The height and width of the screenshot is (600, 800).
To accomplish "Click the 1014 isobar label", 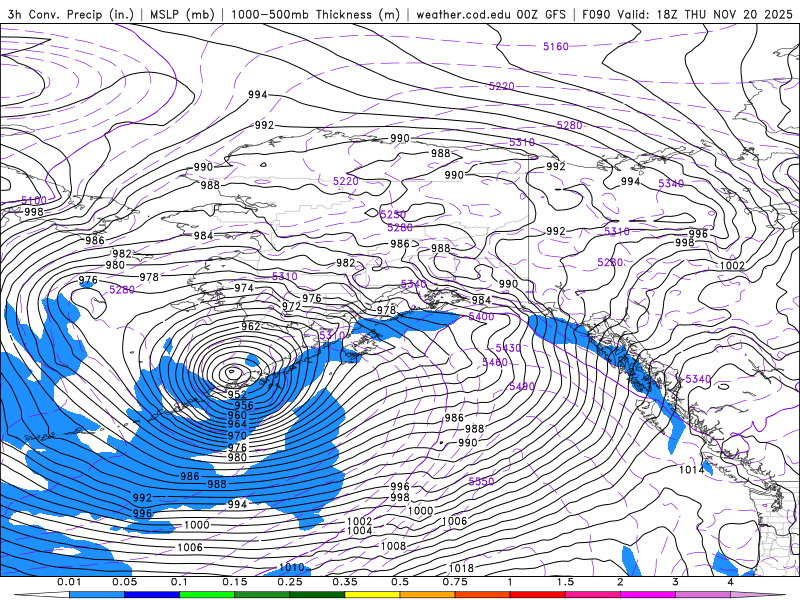I will pos(691,469).
